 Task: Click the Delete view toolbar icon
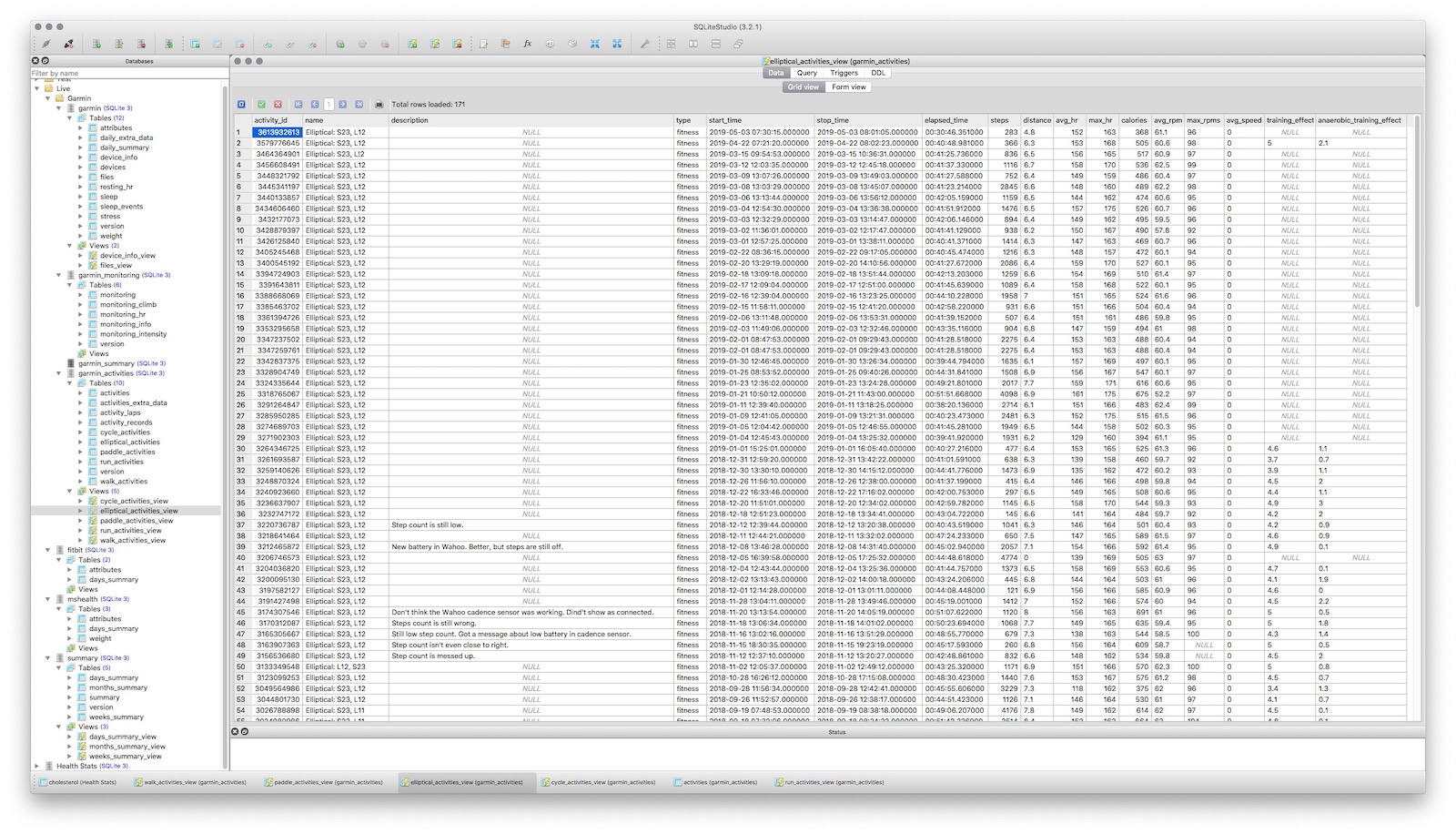(x=457, y=44)
